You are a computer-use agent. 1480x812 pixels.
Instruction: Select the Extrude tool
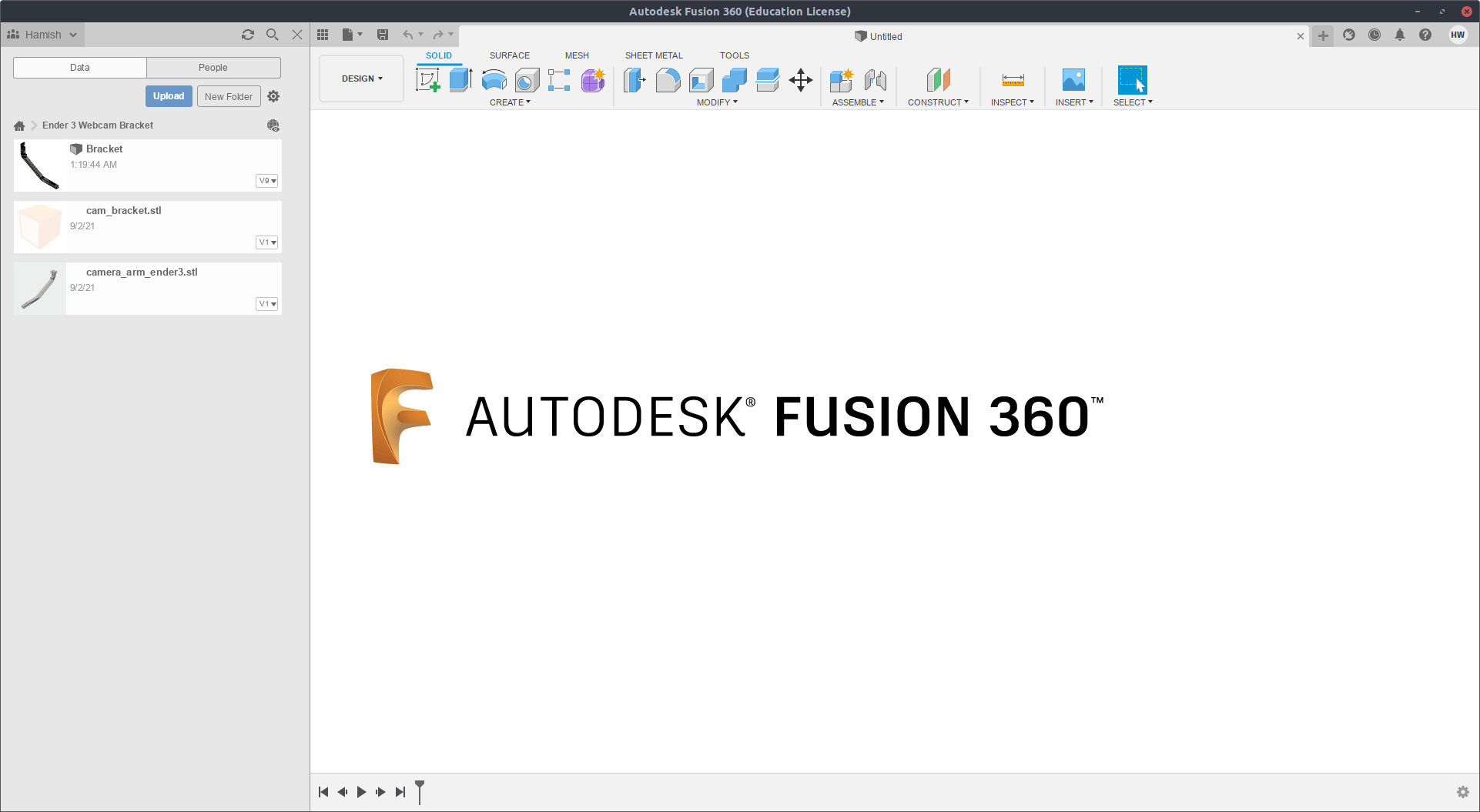coord(460,80)
